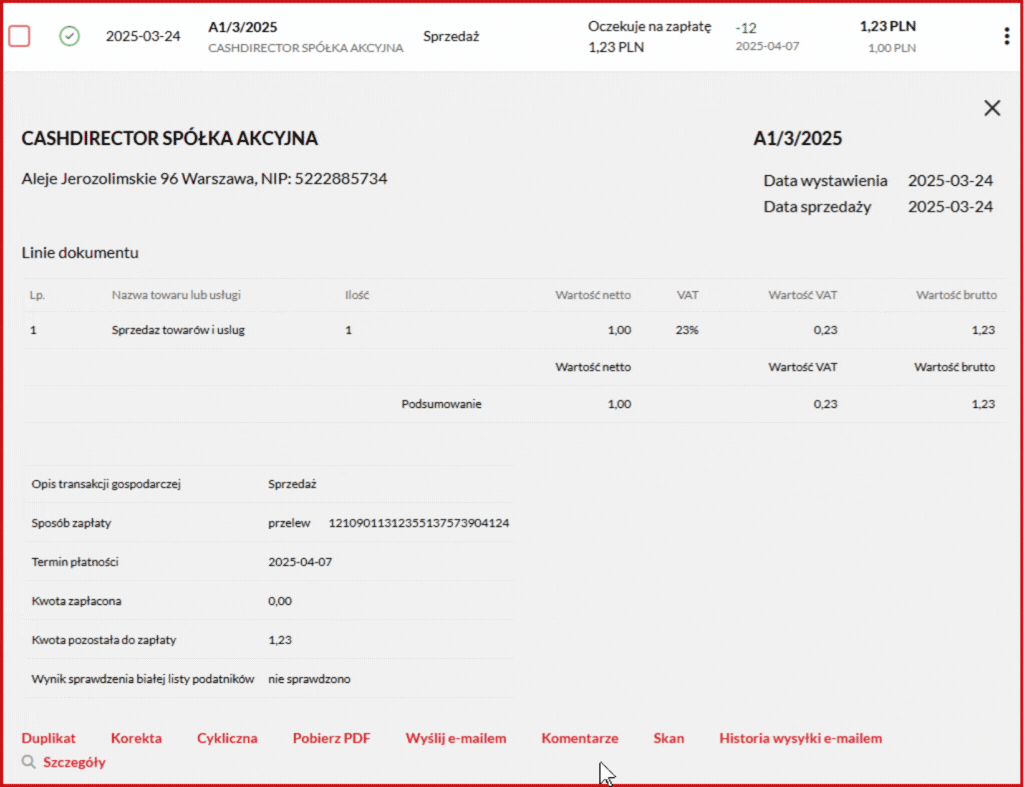This screenshot has height=787, width=1024.
Task: Click the Termin płatności value 2025-04-07
Action: pos(300,562)
